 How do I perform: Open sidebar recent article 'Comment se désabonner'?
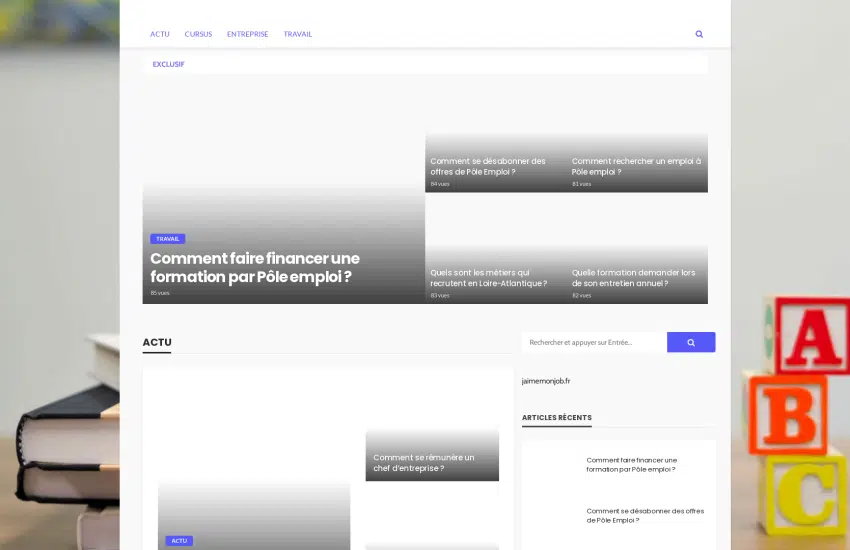click(x=645, y=515)
